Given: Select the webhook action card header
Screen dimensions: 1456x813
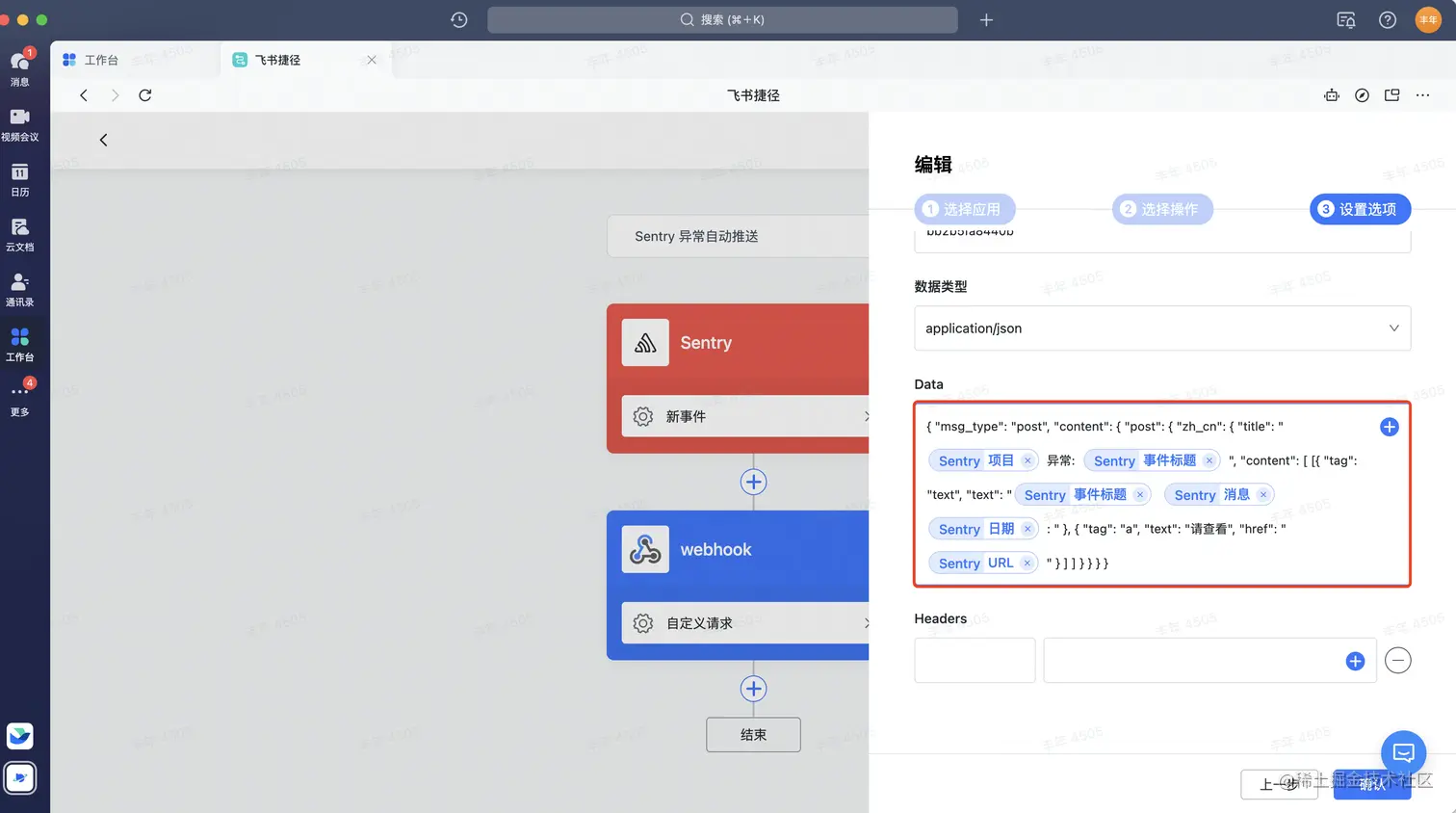Looking at the screenshot, I should coord(738,549).
